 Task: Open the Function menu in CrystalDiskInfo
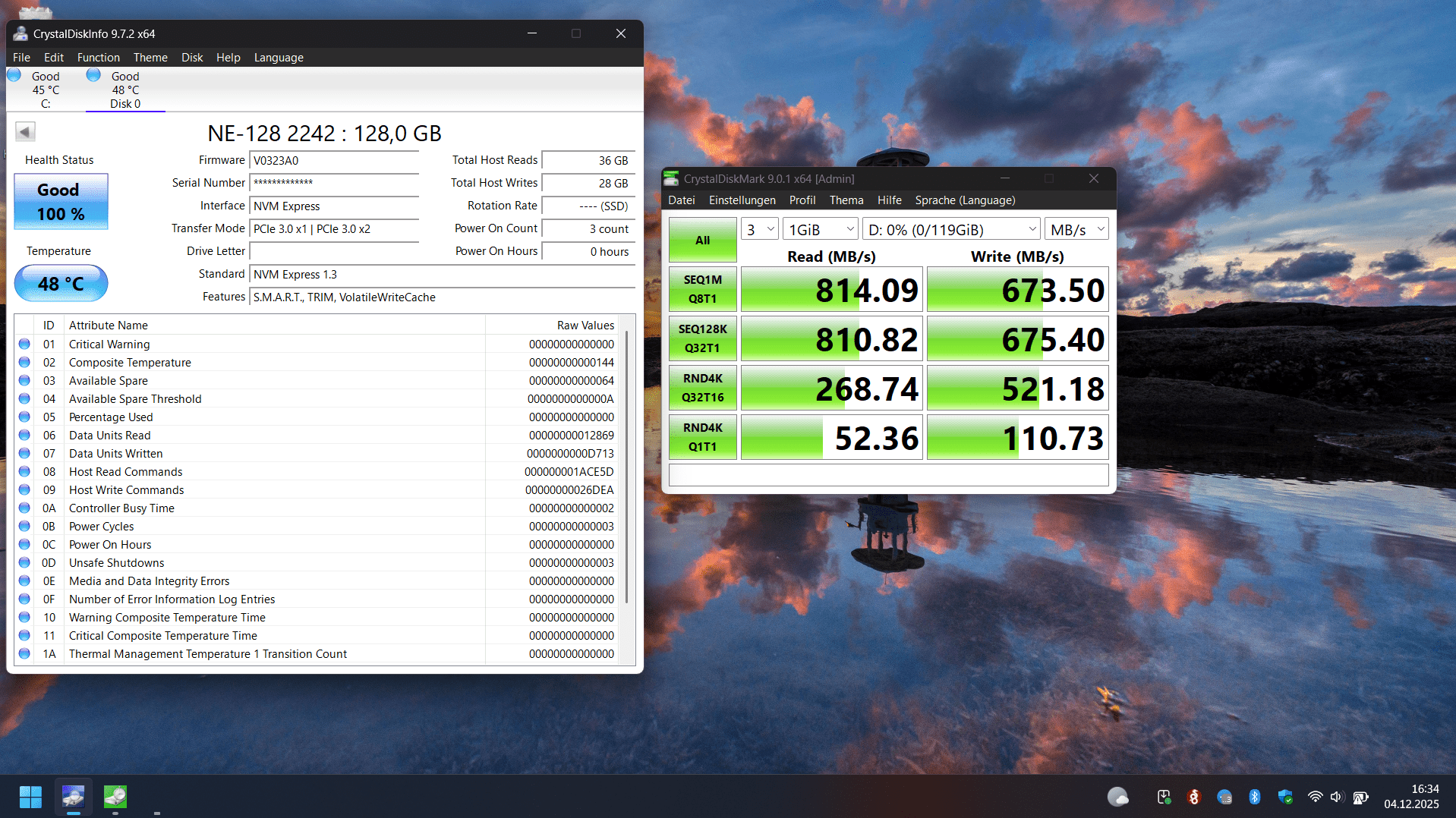click(x=99, y=58)
